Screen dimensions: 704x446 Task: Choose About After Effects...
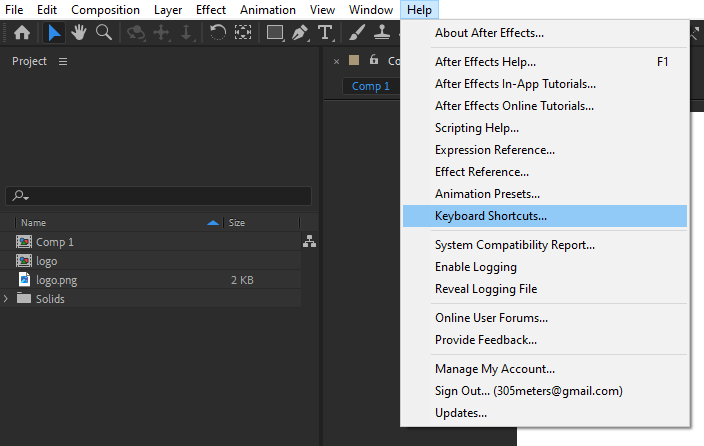[x=545, y=33]
